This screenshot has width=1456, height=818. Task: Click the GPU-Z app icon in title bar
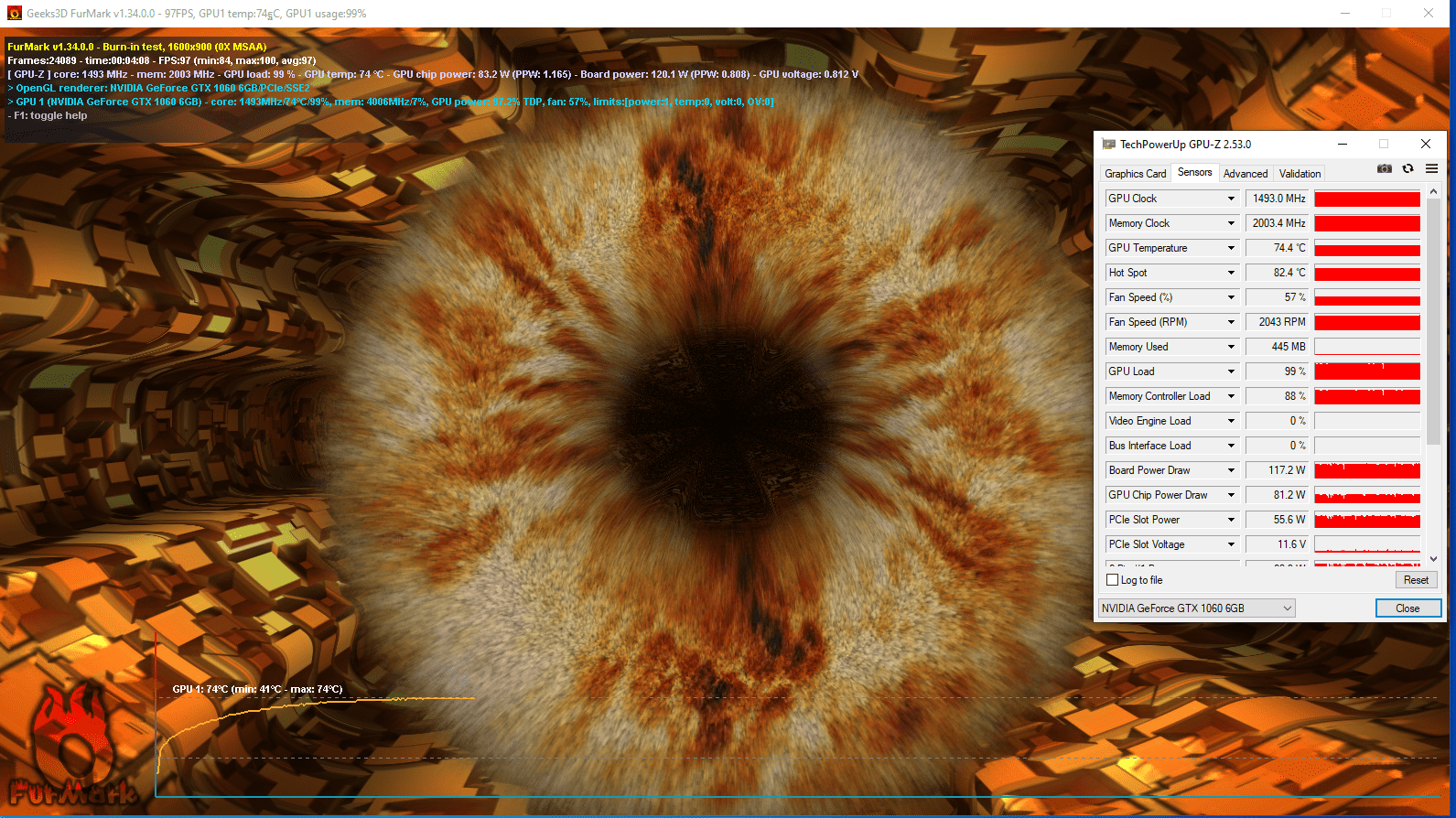point(1109,144)
